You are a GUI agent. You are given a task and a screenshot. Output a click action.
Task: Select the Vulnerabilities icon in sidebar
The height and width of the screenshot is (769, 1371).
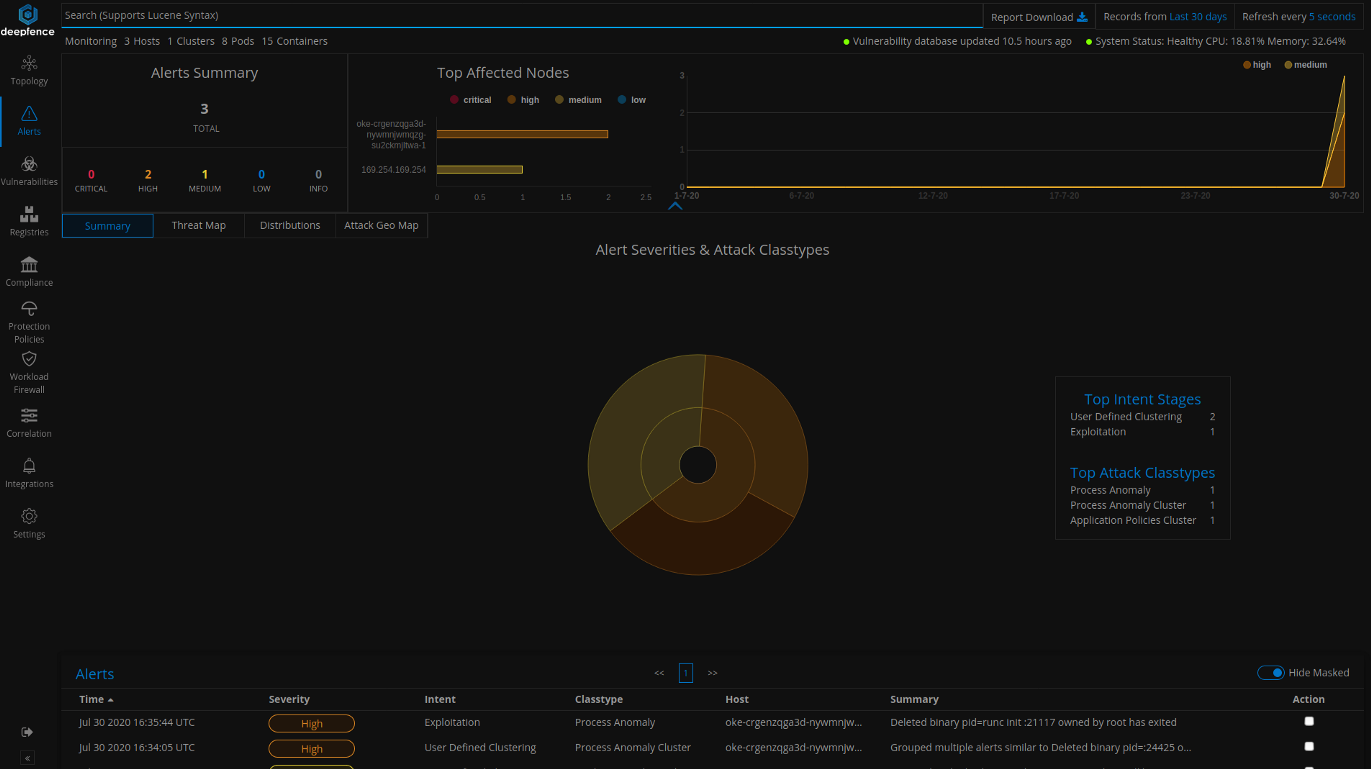[28, 165]
